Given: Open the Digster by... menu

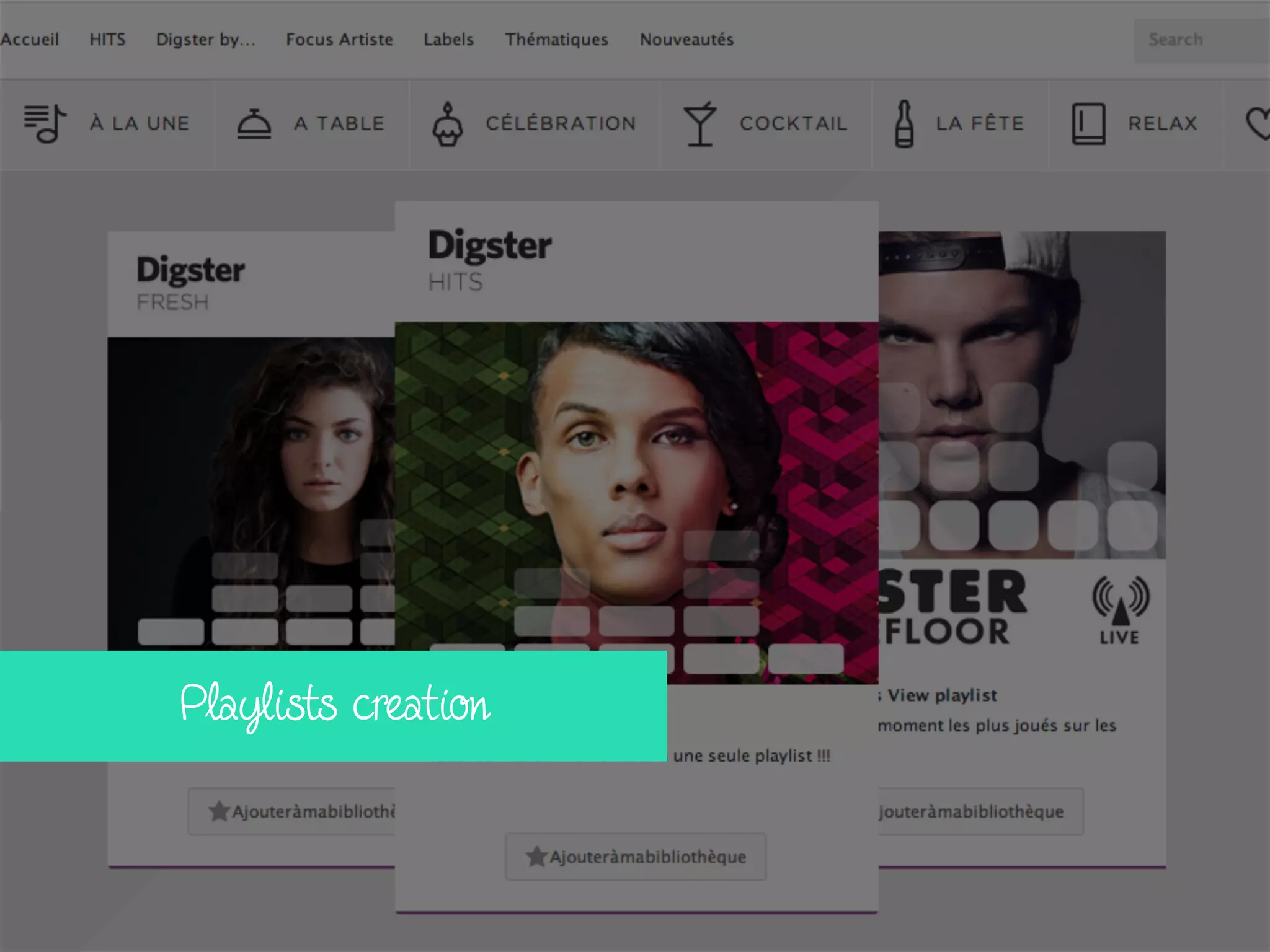Looking at the screenshot, I should tap(206, 40).
